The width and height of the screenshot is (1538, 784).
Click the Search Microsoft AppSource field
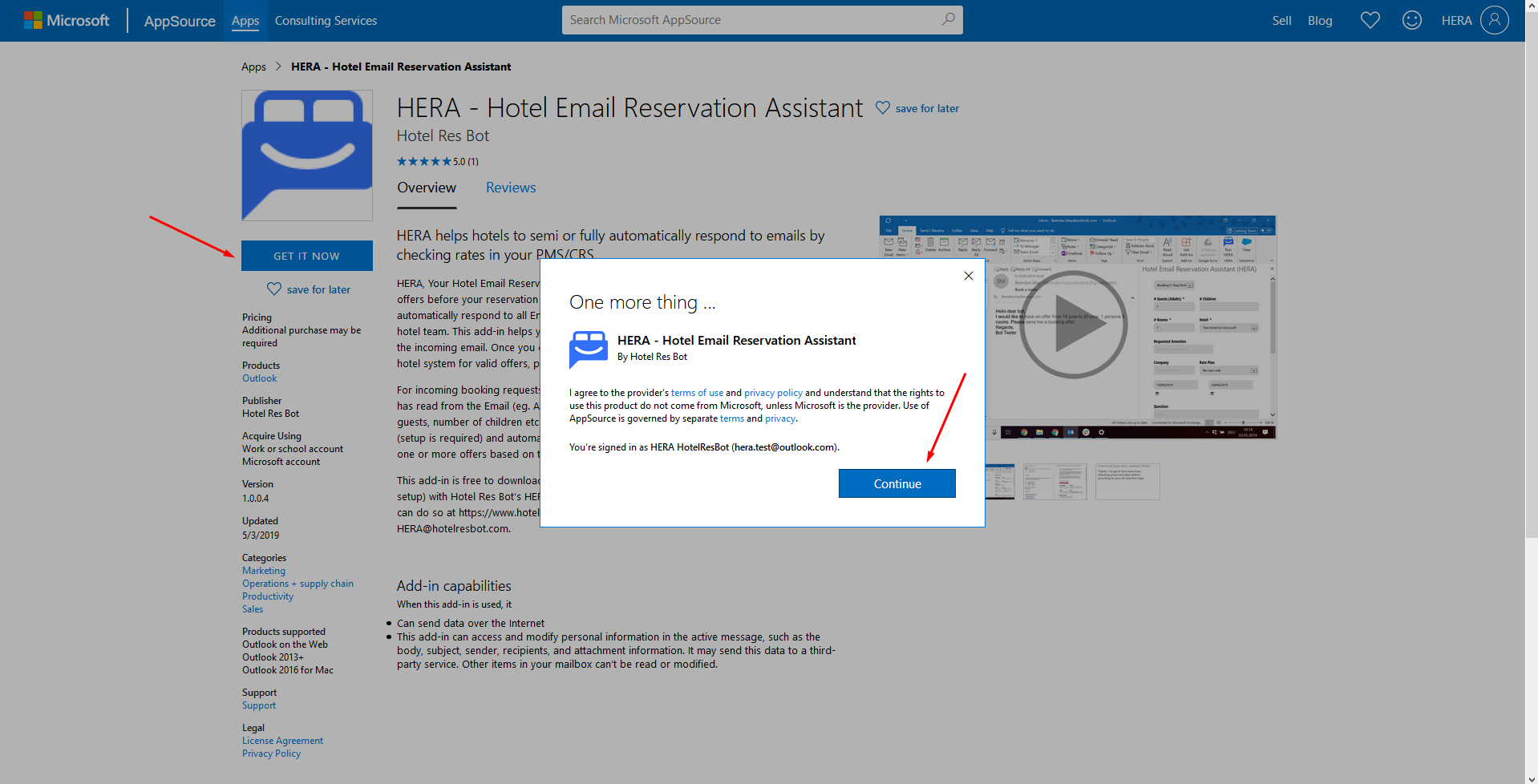[x=762, y=20]
